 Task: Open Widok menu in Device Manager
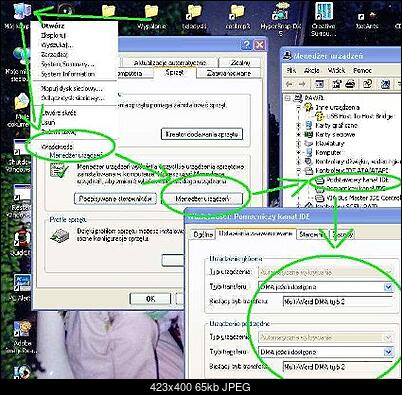pyautogui.click(x=336, y=70)
